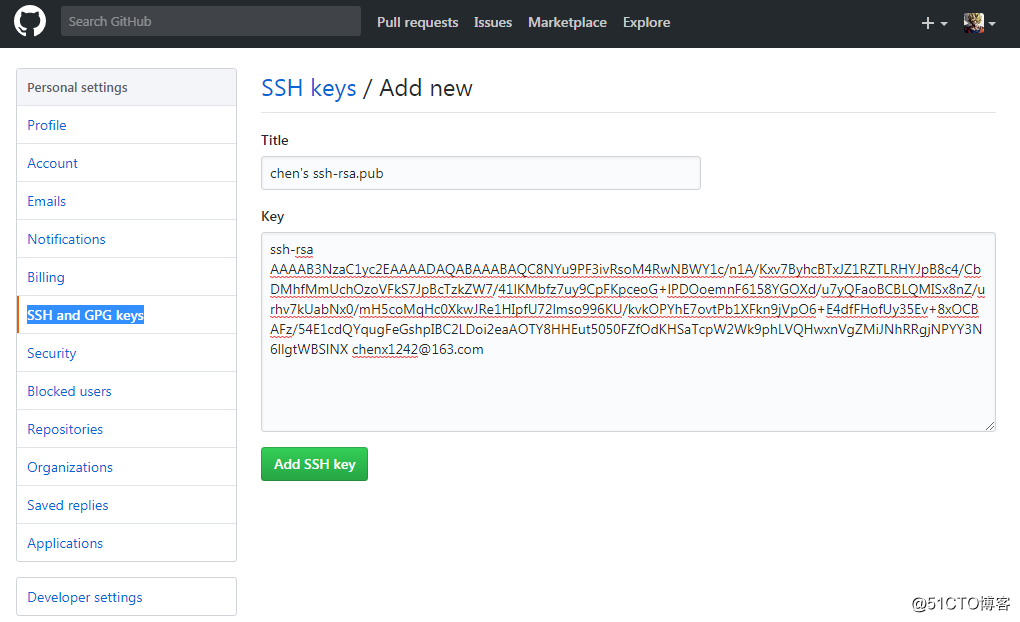Click the Add SSH key button
The height and width of the screenshot is (622, 1020).
(x=314, y=464)
